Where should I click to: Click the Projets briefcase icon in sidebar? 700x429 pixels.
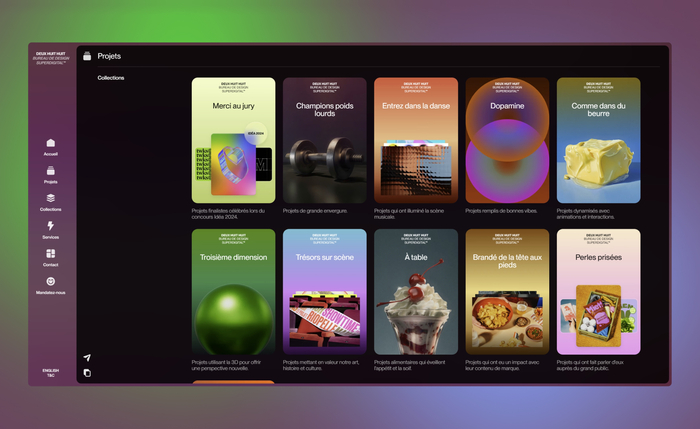point(50,171)
